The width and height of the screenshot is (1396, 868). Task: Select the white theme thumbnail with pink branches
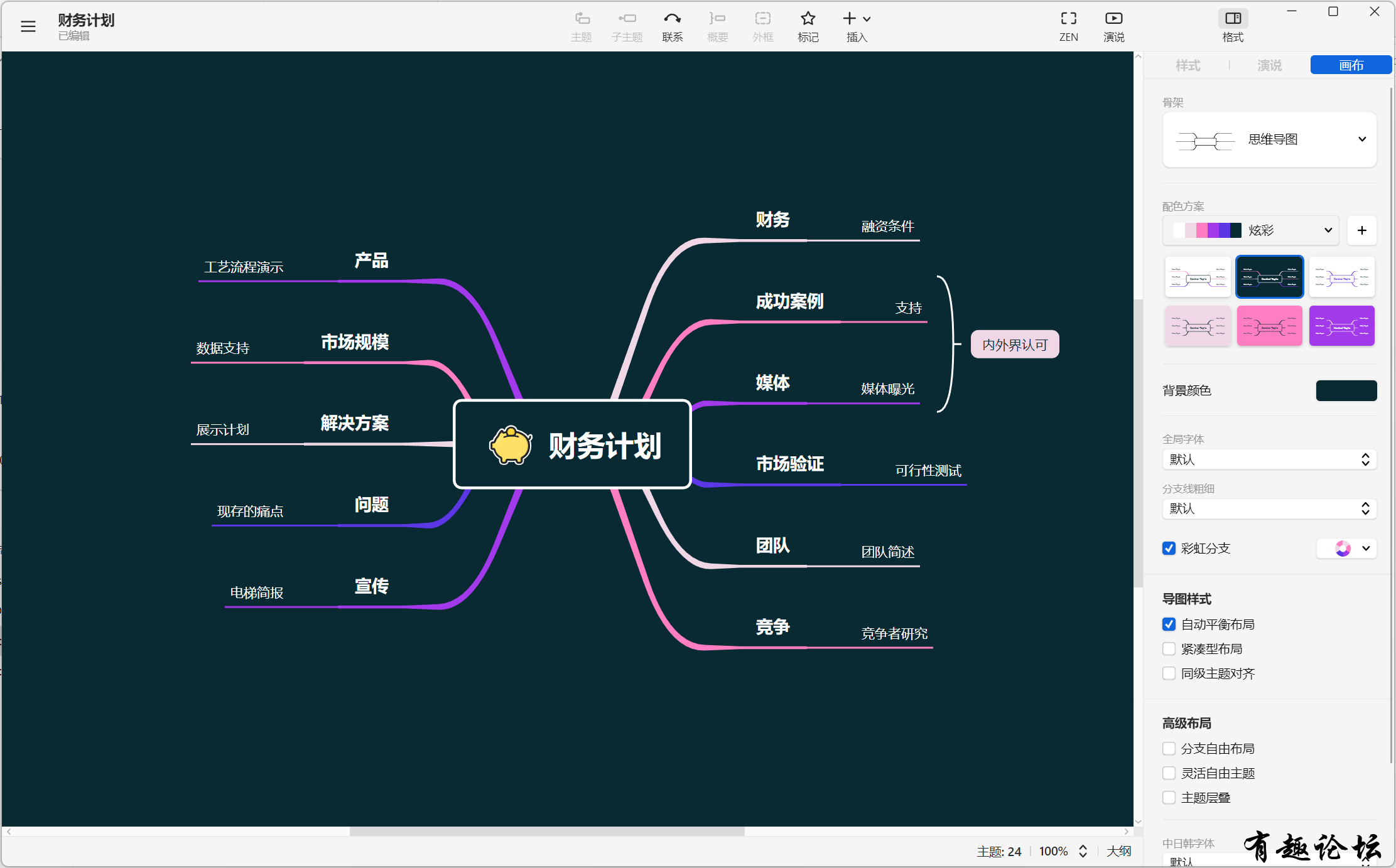1198,277
